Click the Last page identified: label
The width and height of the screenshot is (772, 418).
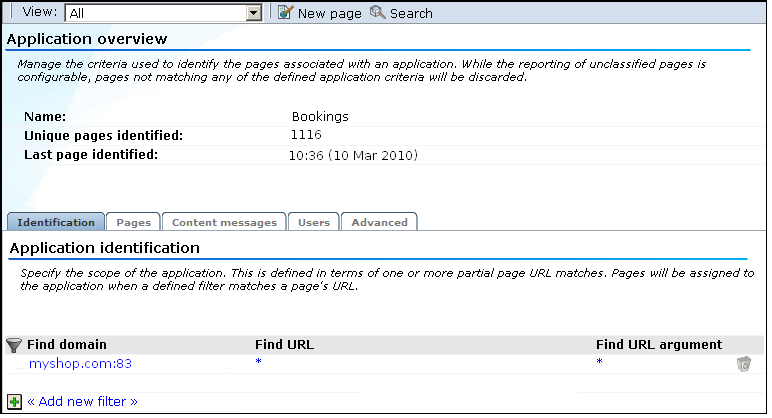[91, 155]
